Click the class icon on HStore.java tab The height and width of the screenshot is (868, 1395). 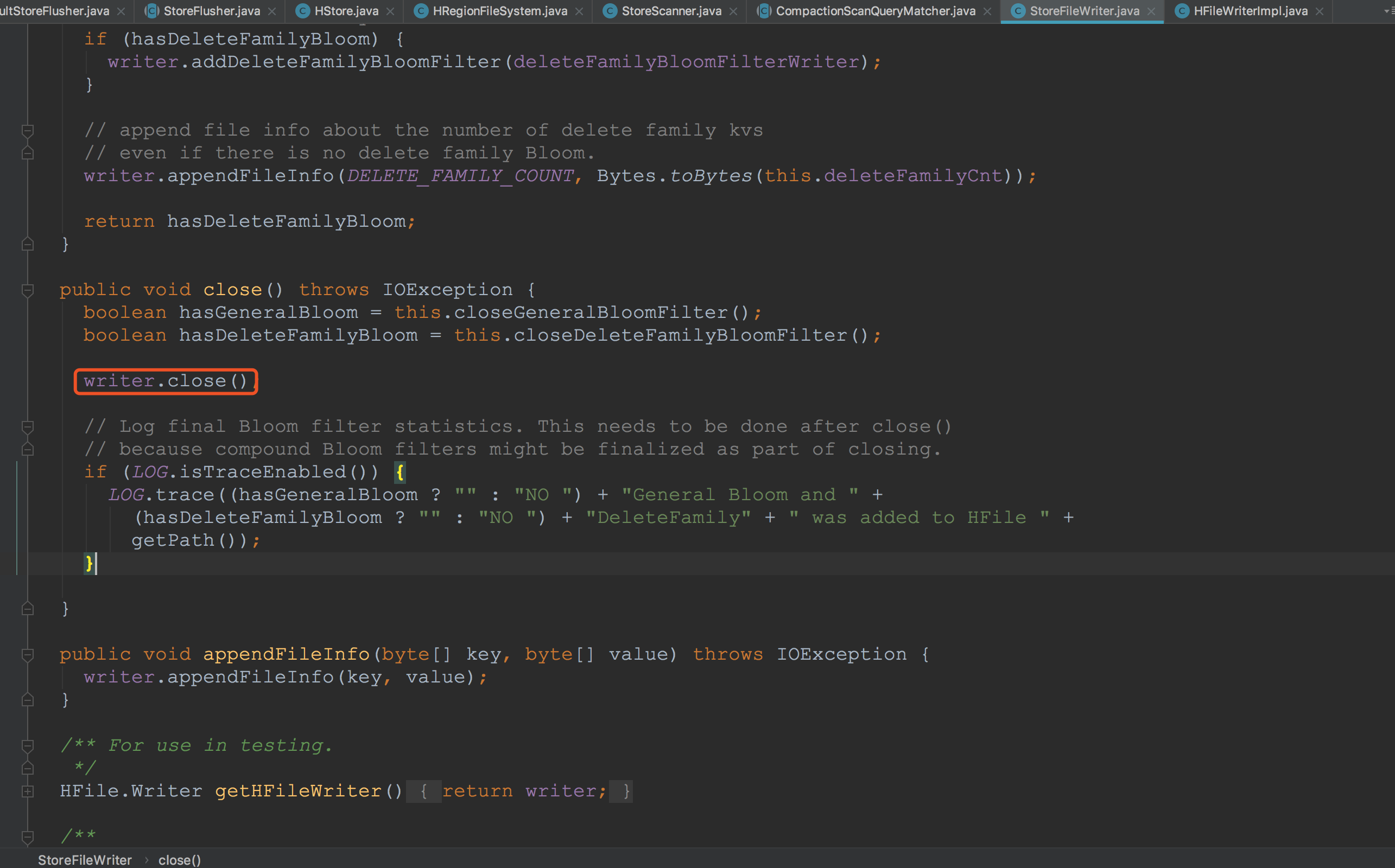click(303, 11)
